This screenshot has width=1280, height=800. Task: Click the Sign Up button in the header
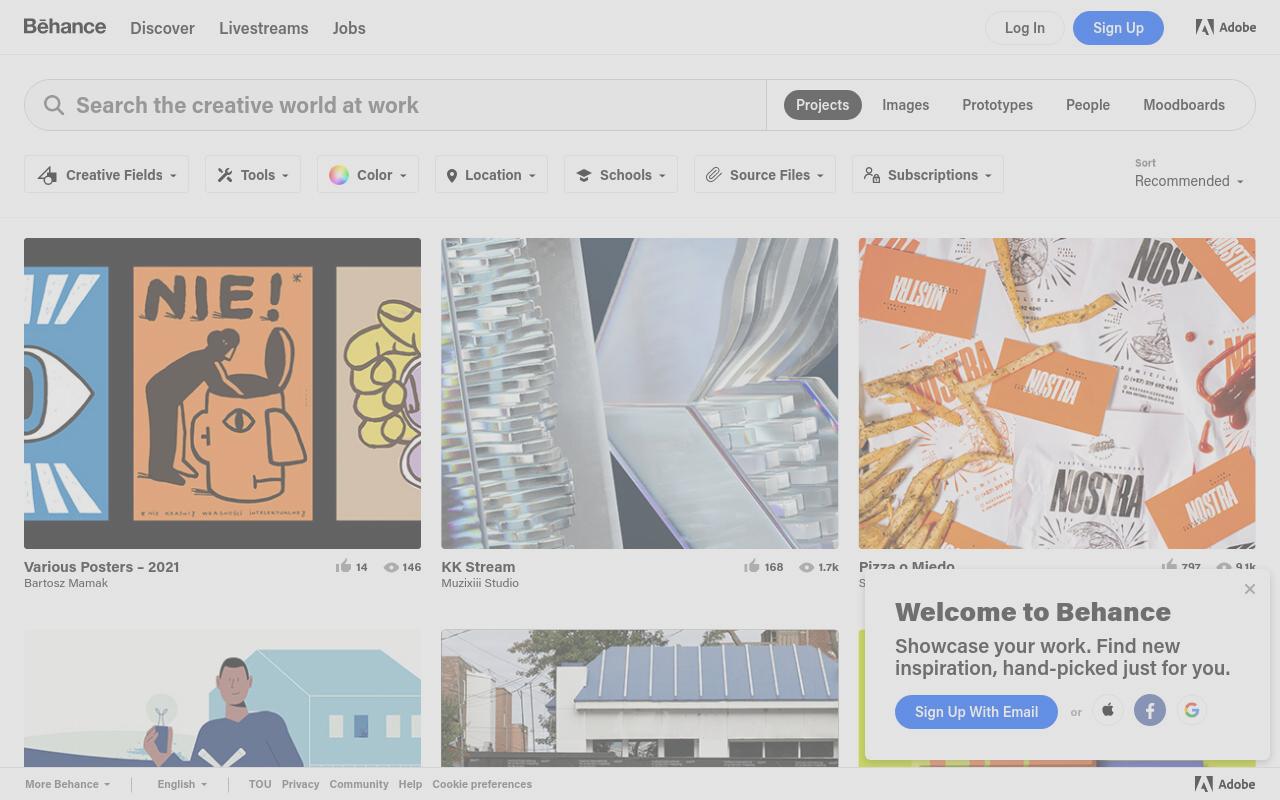pos(1118,28)
